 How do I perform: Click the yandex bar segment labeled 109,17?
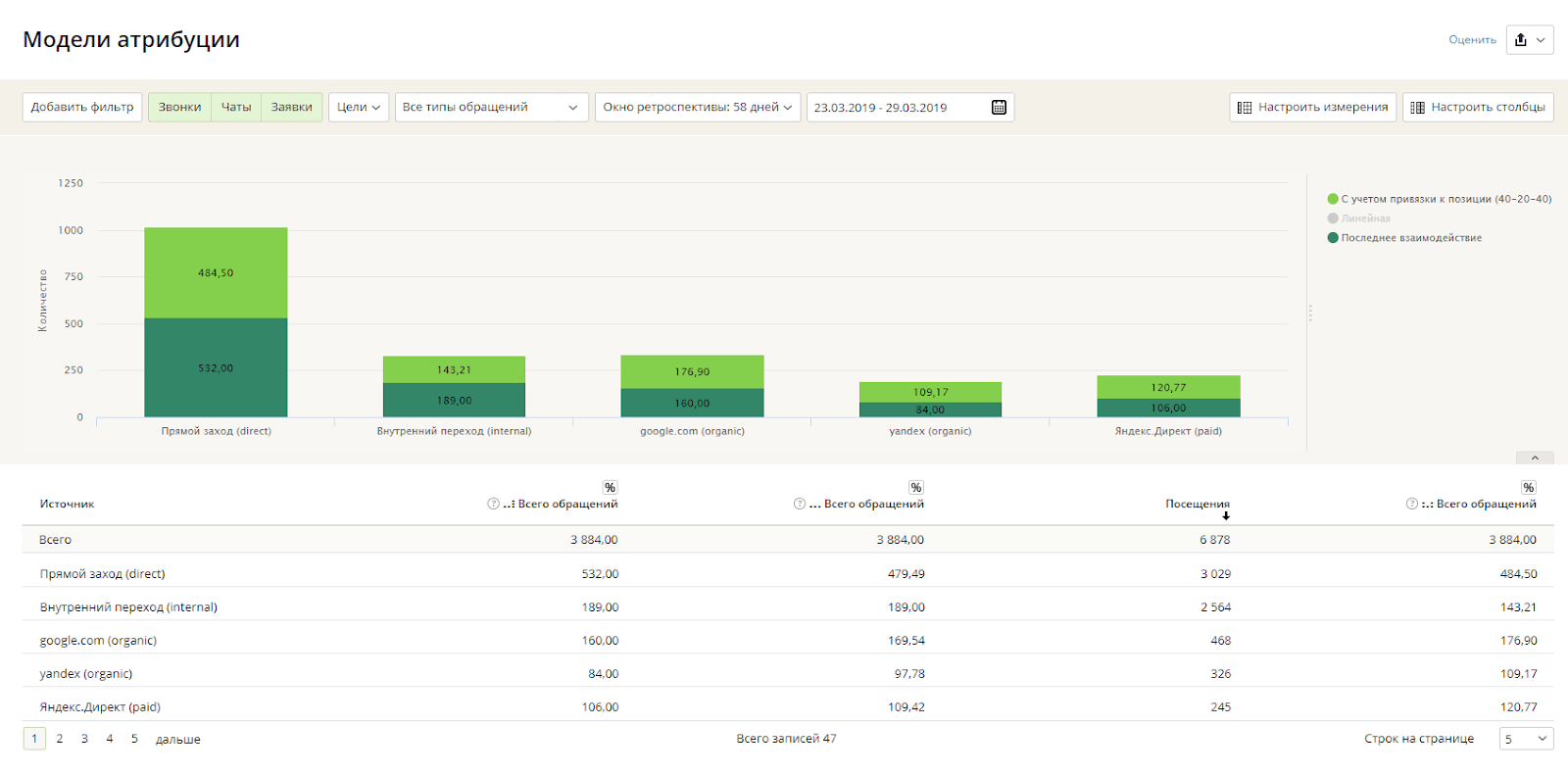[930, 392]
